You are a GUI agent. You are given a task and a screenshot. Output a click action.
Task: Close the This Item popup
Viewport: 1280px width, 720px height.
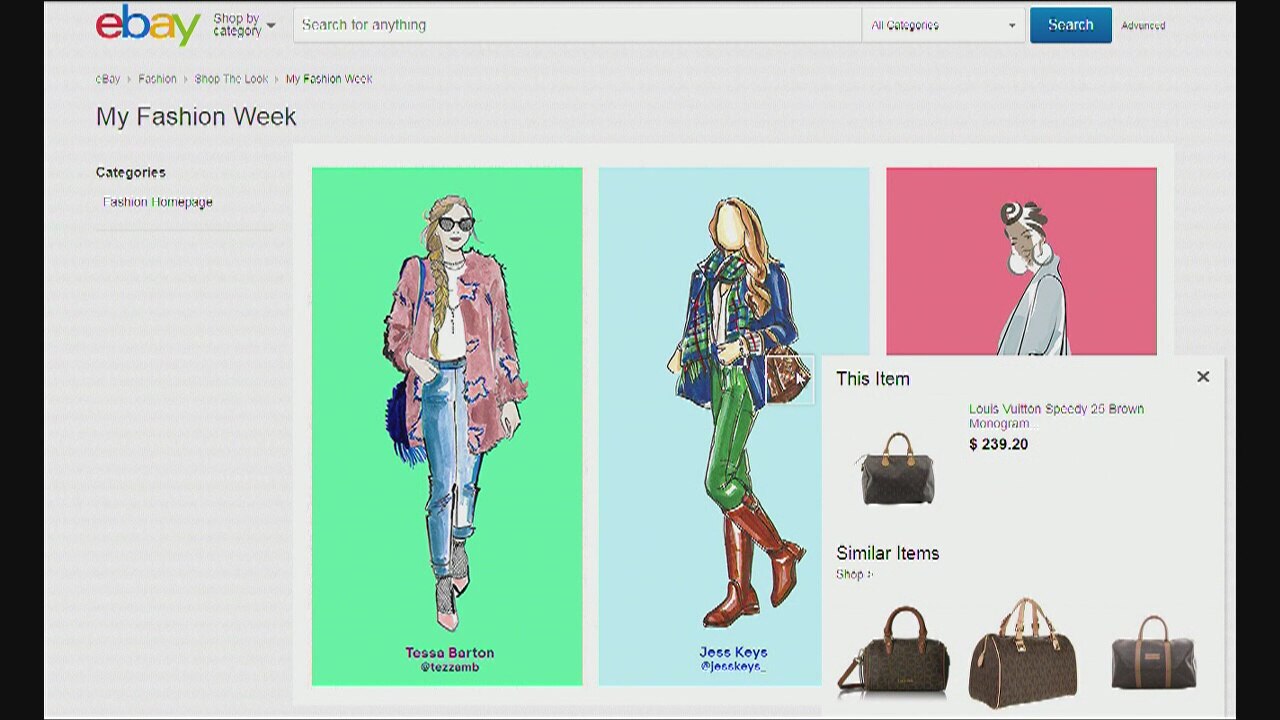(x=1203, y=377)
